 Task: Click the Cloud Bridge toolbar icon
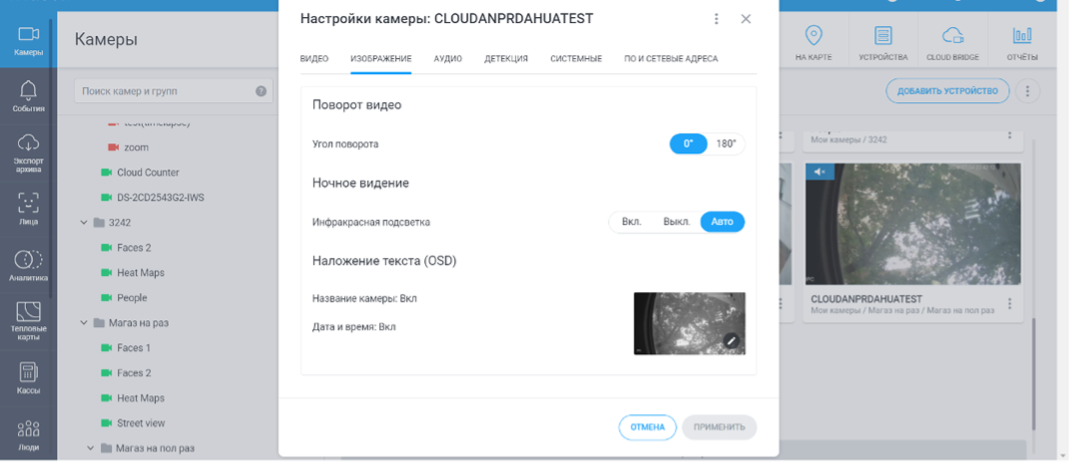click(952, 42)
